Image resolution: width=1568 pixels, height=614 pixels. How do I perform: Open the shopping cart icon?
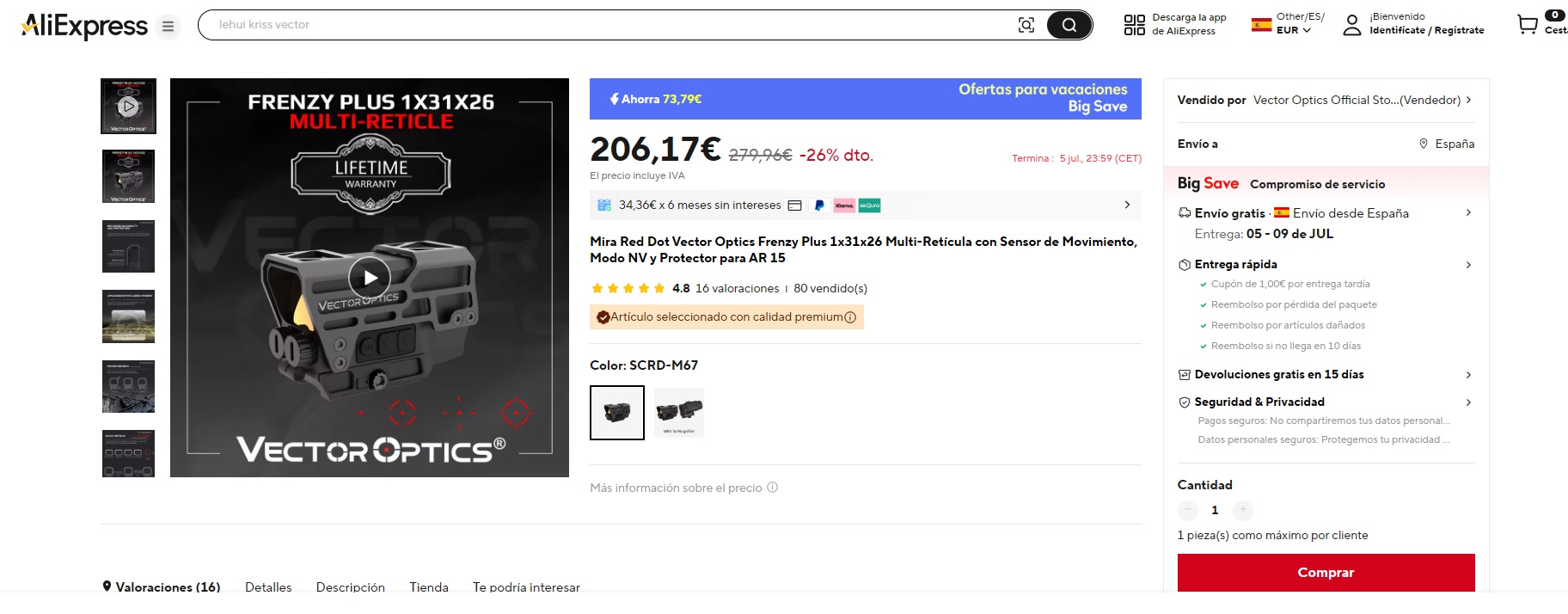(1527, 24)
